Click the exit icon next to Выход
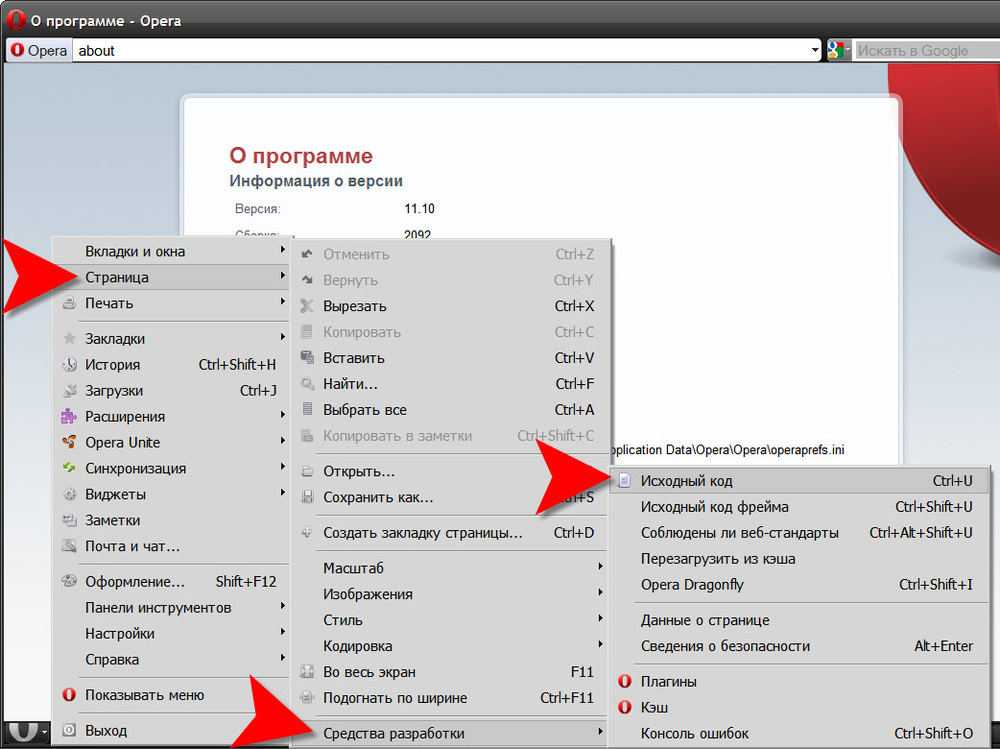 click(70, 730)
